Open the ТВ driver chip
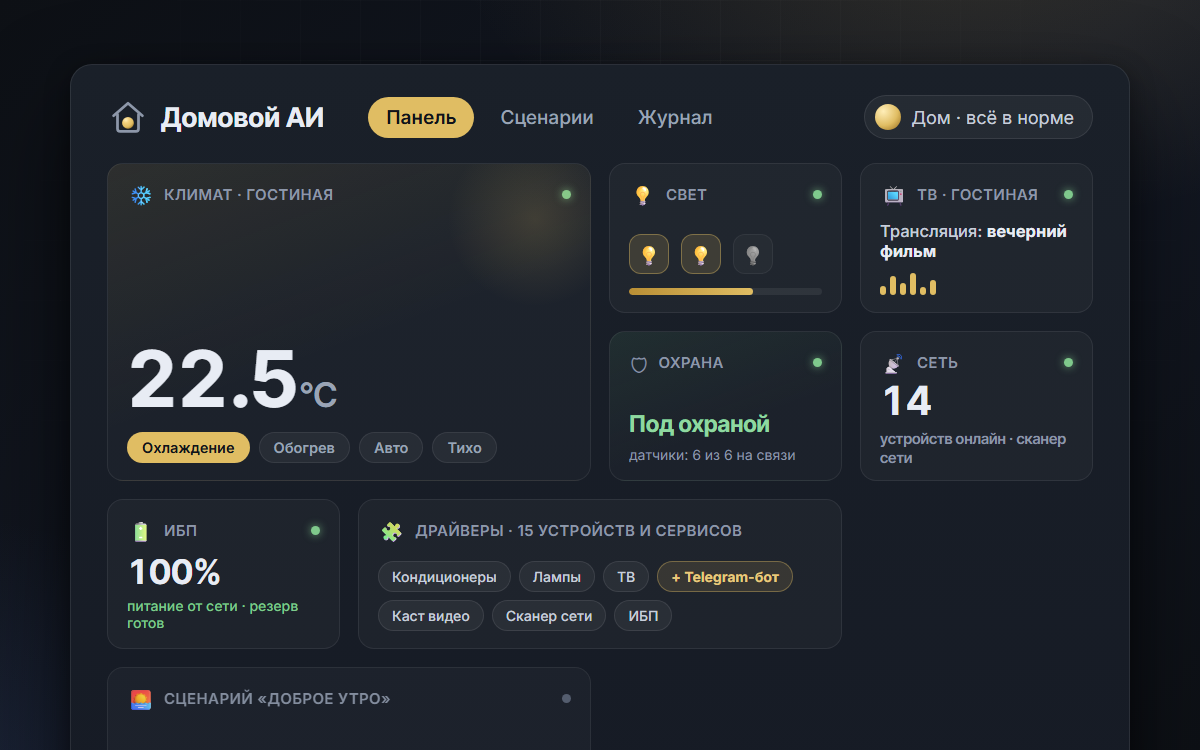 tap(626, 577)
